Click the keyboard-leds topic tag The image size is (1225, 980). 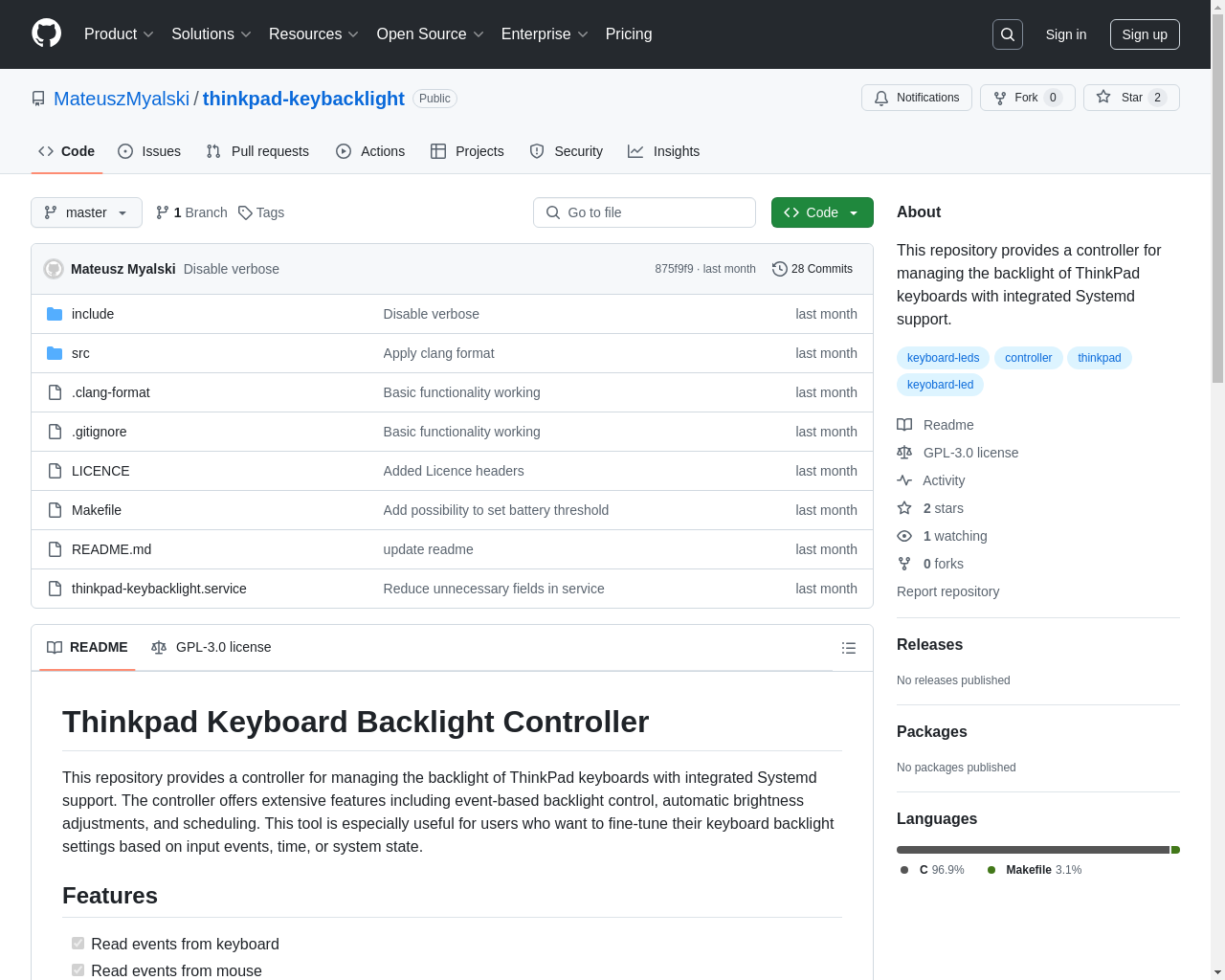[x=943, y=358]
